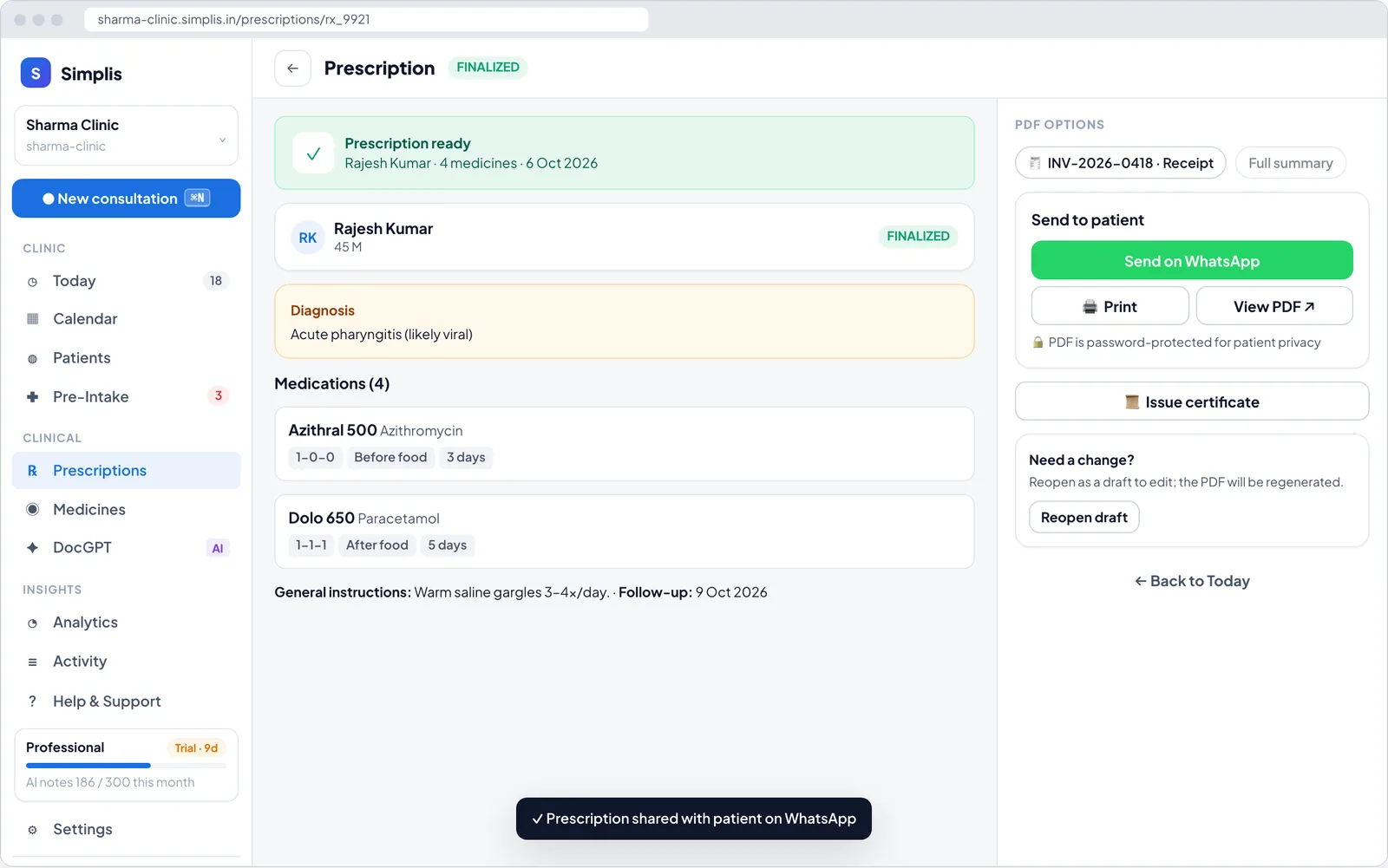Click the prescription ready checkmark icon

[313, 153]
